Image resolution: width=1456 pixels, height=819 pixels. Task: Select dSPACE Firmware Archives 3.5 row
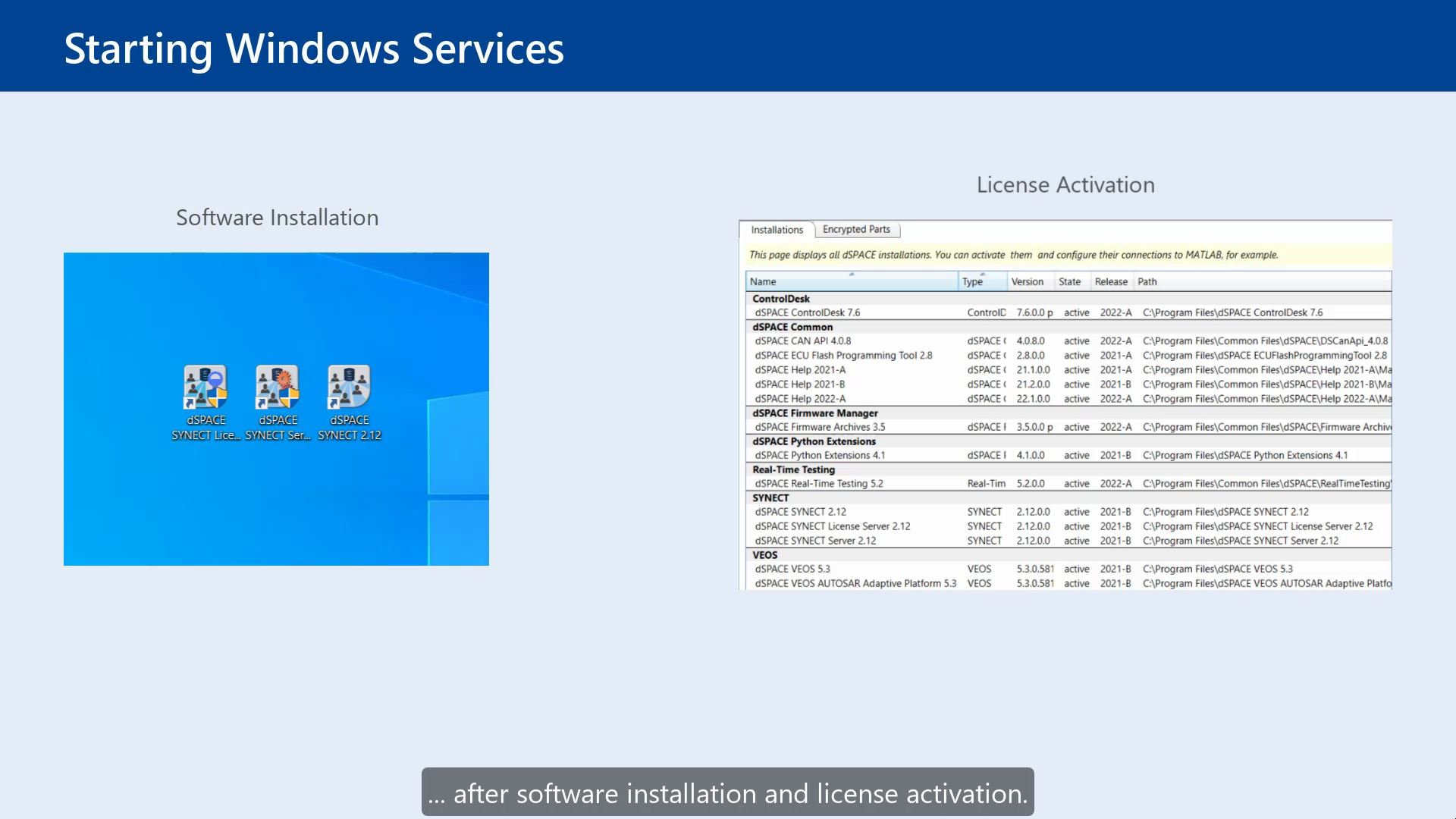1068,427
